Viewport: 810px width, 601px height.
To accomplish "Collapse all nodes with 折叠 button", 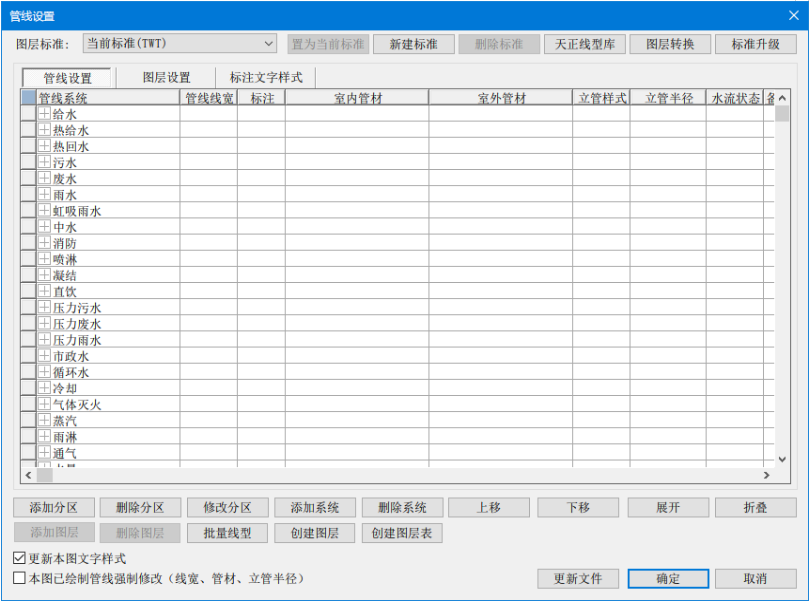I will [x=756, y=507].
